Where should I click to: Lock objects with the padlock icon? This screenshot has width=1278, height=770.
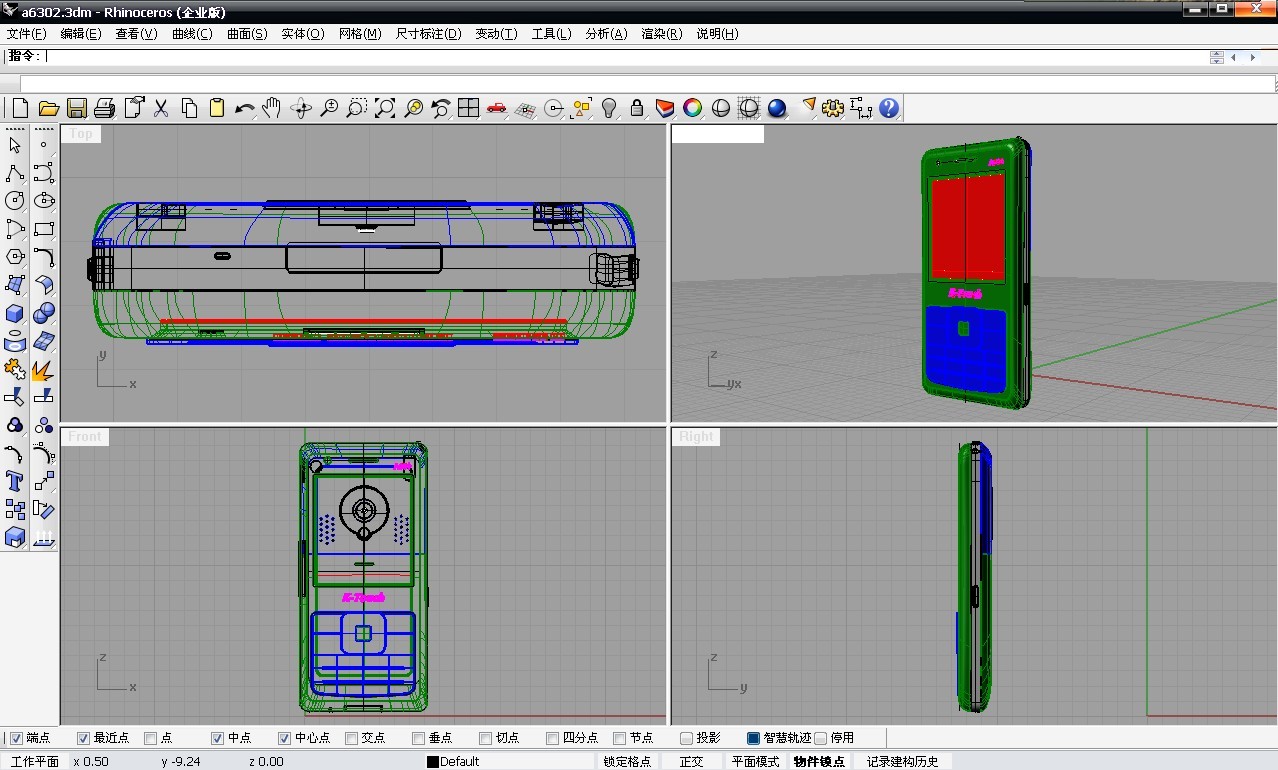pos(637,108)
